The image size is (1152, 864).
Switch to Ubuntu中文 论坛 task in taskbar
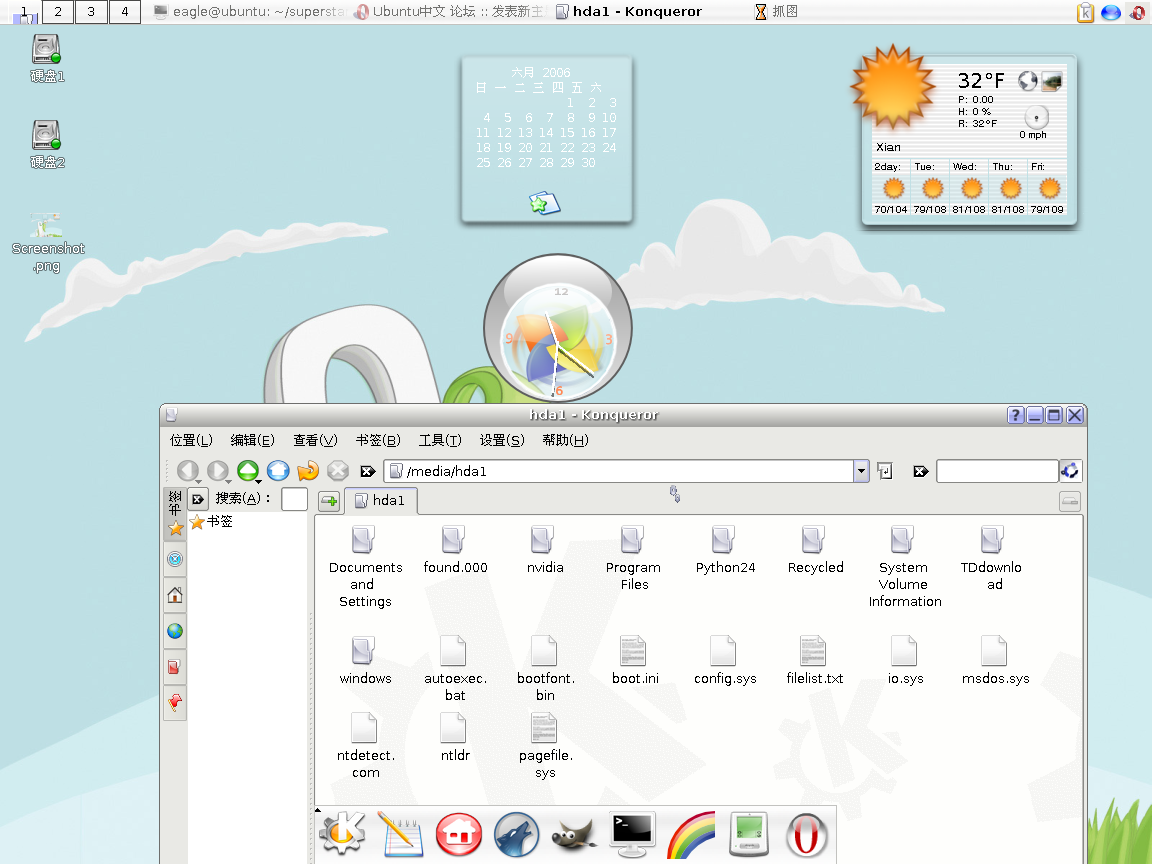(x=449, y=12)
